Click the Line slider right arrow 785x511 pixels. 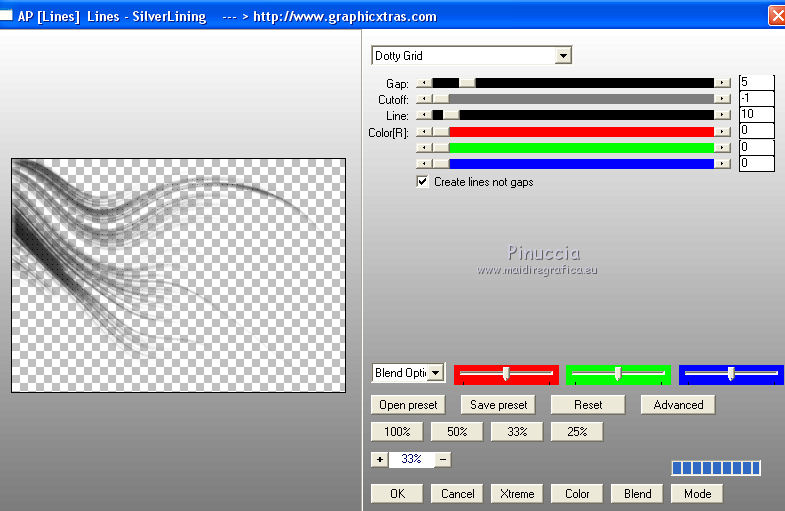click(x=722, y=115)
